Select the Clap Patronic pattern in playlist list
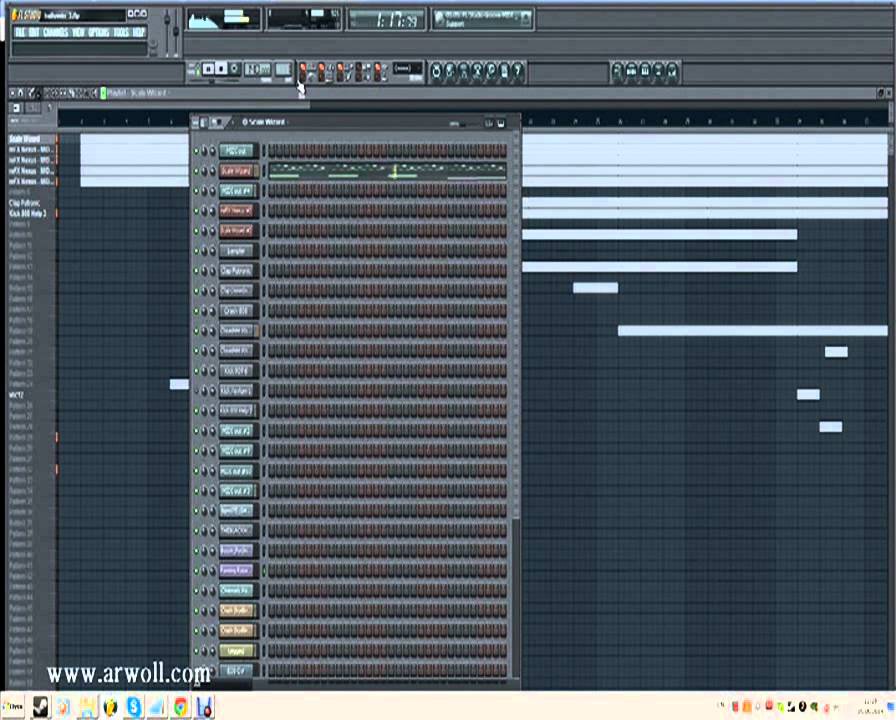The width and height of the screenshot is (896, 720). [25, 203]
